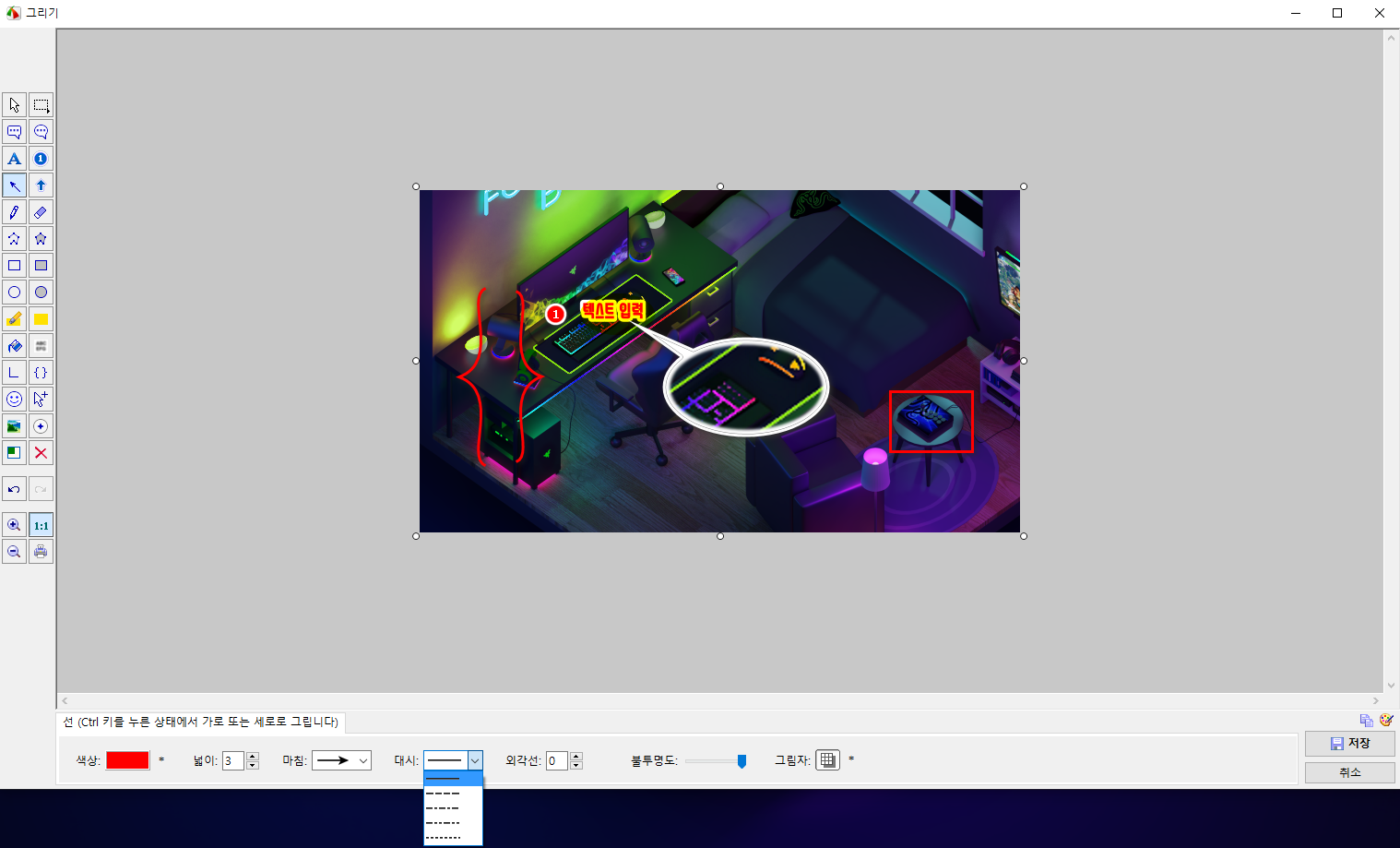The height and width of the screenshot is (848, 1400).
Task: Pick the filled polygon tool
Action: 41,239
